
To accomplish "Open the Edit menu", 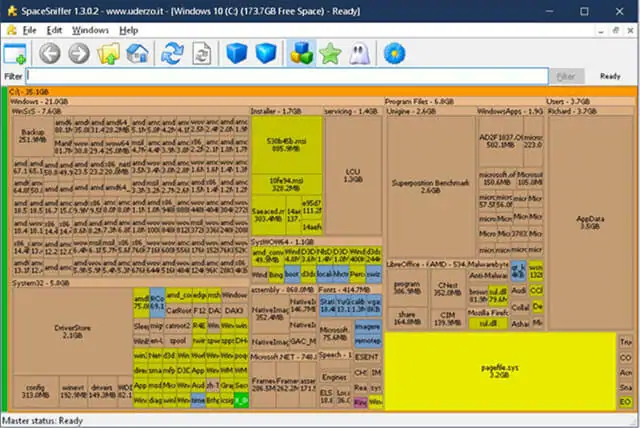I will coord(54,30).
